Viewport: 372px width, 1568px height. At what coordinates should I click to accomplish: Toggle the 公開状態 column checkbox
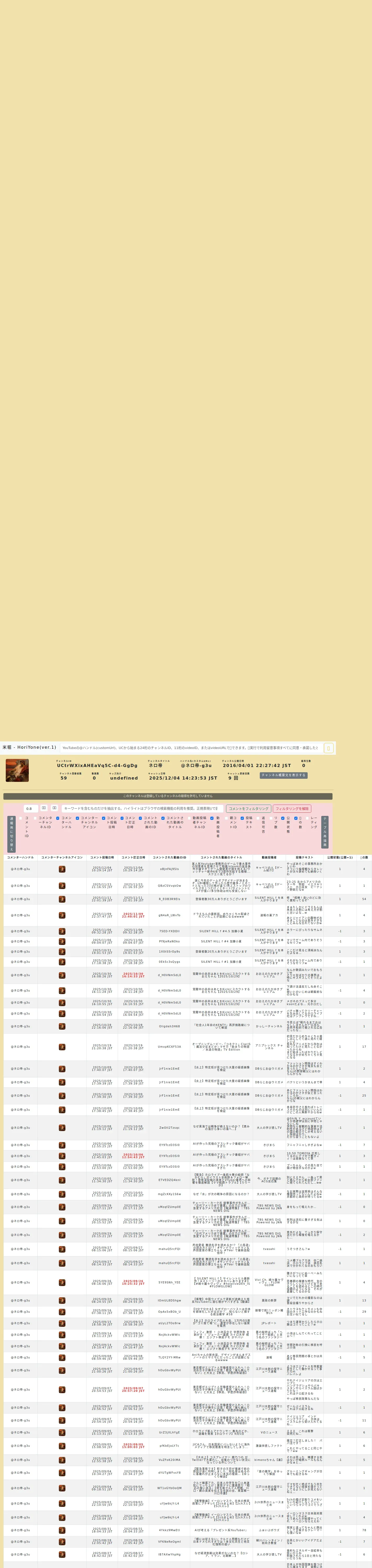click(x=283, y=818)
